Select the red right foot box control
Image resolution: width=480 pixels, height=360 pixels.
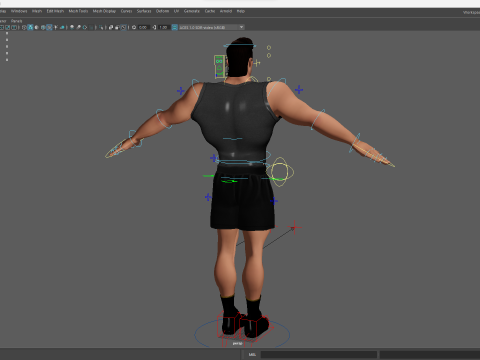(257, 327)
